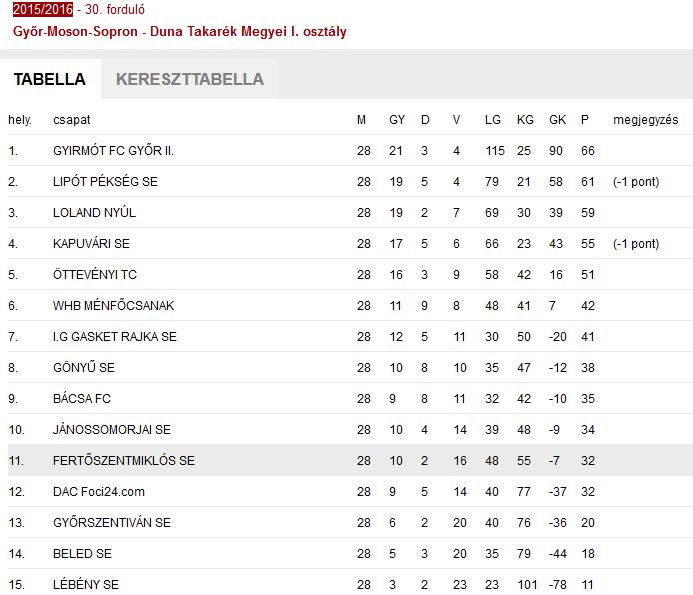Click JÁNOSSOMORJAI SE team name
Screen dimensions: 693x595
111,430
